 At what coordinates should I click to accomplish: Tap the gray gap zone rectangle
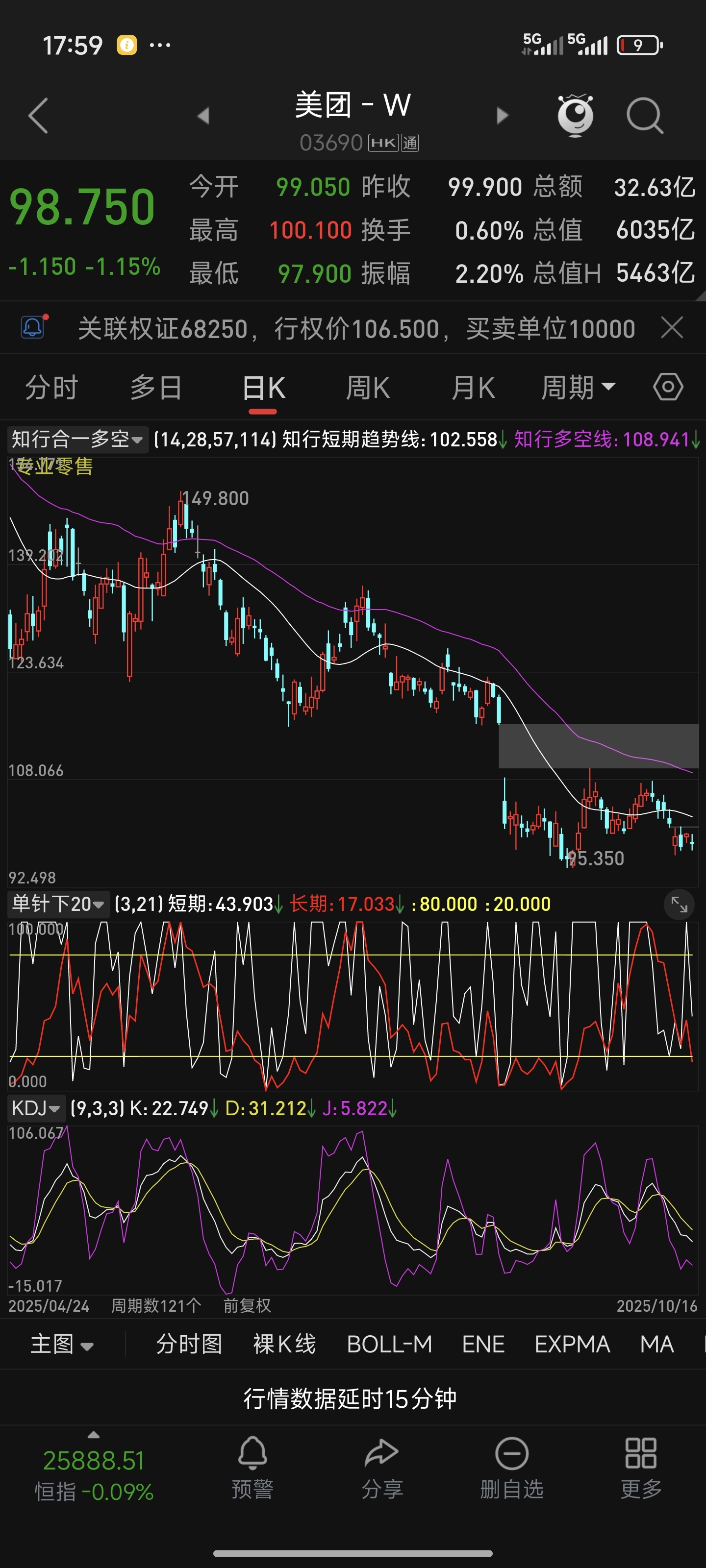(x=598, y=746)
